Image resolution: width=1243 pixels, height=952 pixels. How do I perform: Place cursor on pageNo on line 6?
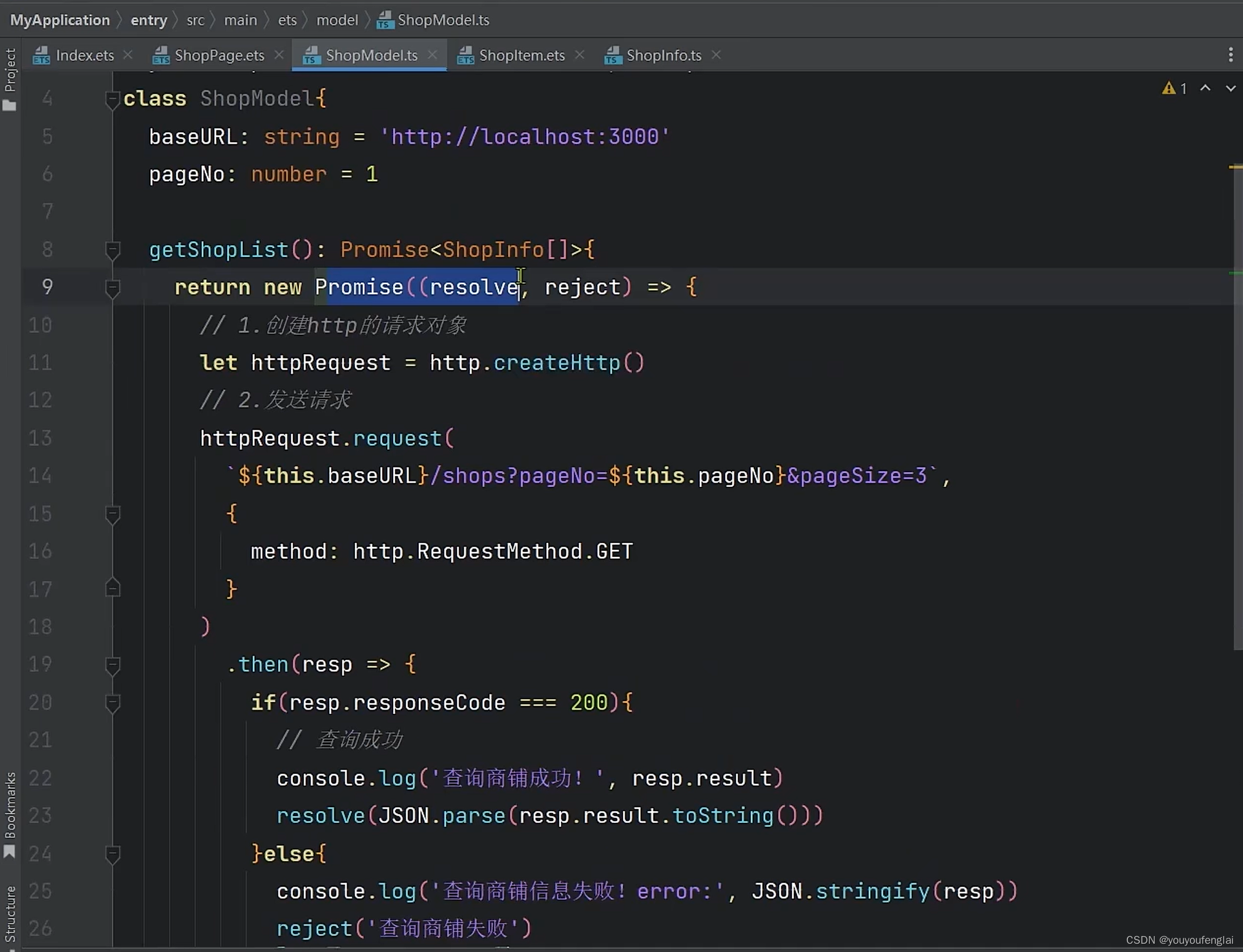click(x=186, y=174)
